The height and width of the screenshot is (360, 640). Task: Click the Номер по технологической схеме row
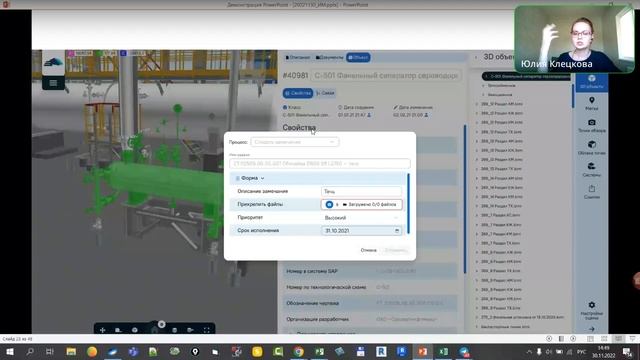click(x=370, y=287)
